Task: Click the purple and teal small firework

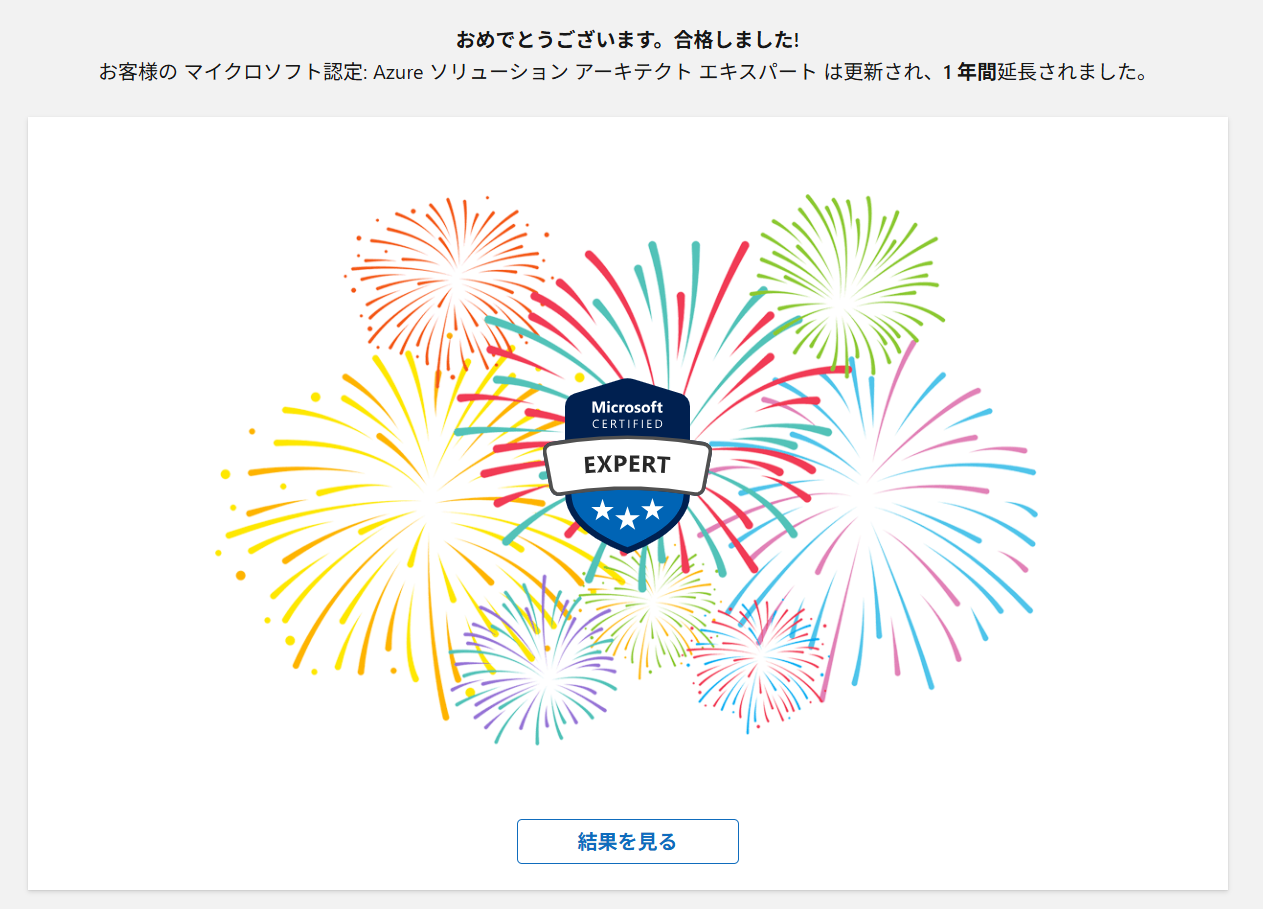Action: (x=535, y=665)
